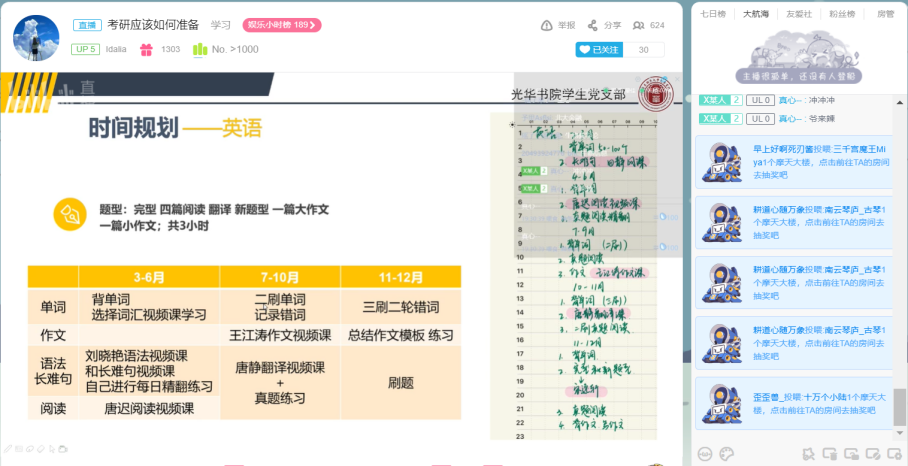Switch to the 大航海 tab
908x466 pixels.
(756, 14)
